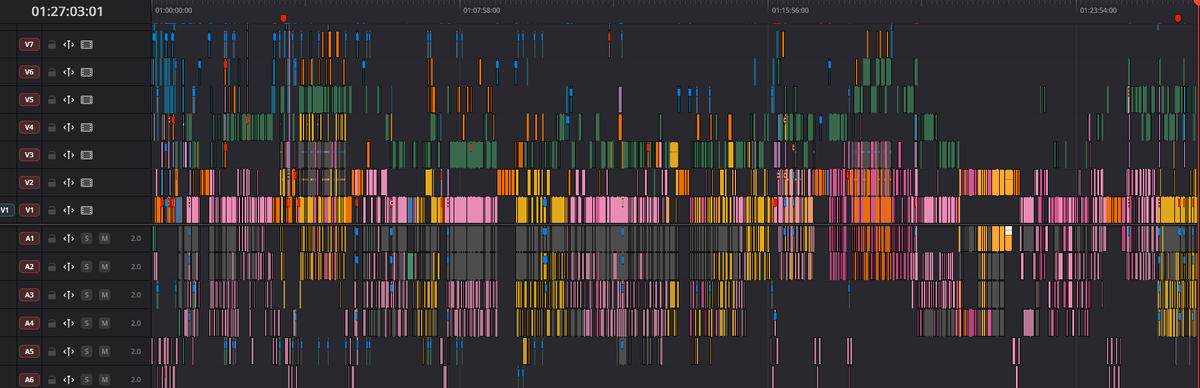Lock video track V2
Screen dimensions: 1200x388
[51, 183]
